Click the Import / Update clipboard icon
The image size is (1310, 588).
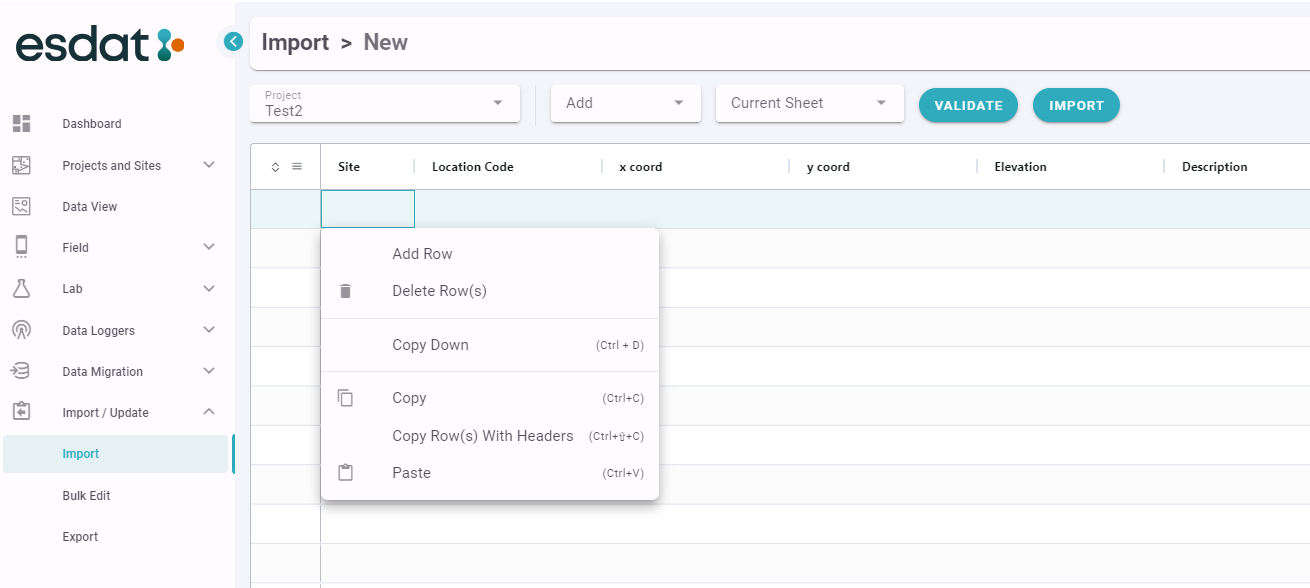click(x=21, y=412)
